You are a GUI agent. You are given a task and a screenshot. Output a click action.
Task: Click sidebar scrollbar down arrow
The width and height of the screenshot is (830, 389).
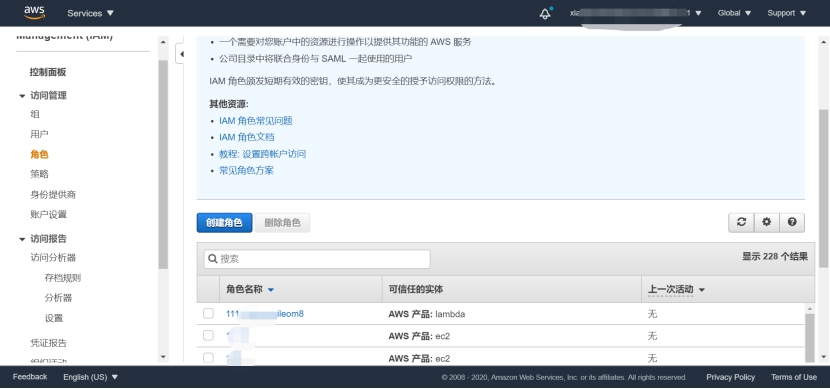[x=163, y=357]
